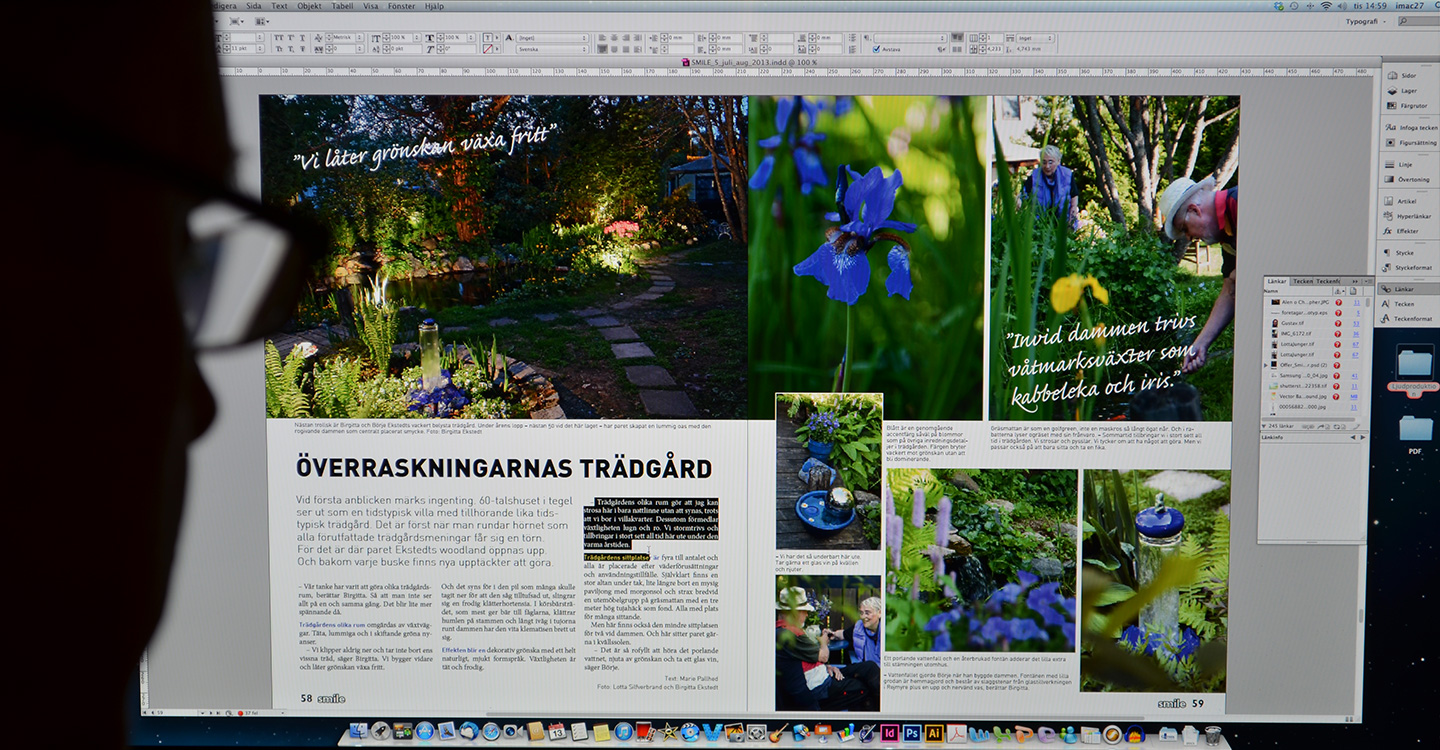The width and height of the screenshot is (1440, 750).
Task: Click page link 11 for Alen o Ch...pher.JPG
Action: (x=1356, y=302)
